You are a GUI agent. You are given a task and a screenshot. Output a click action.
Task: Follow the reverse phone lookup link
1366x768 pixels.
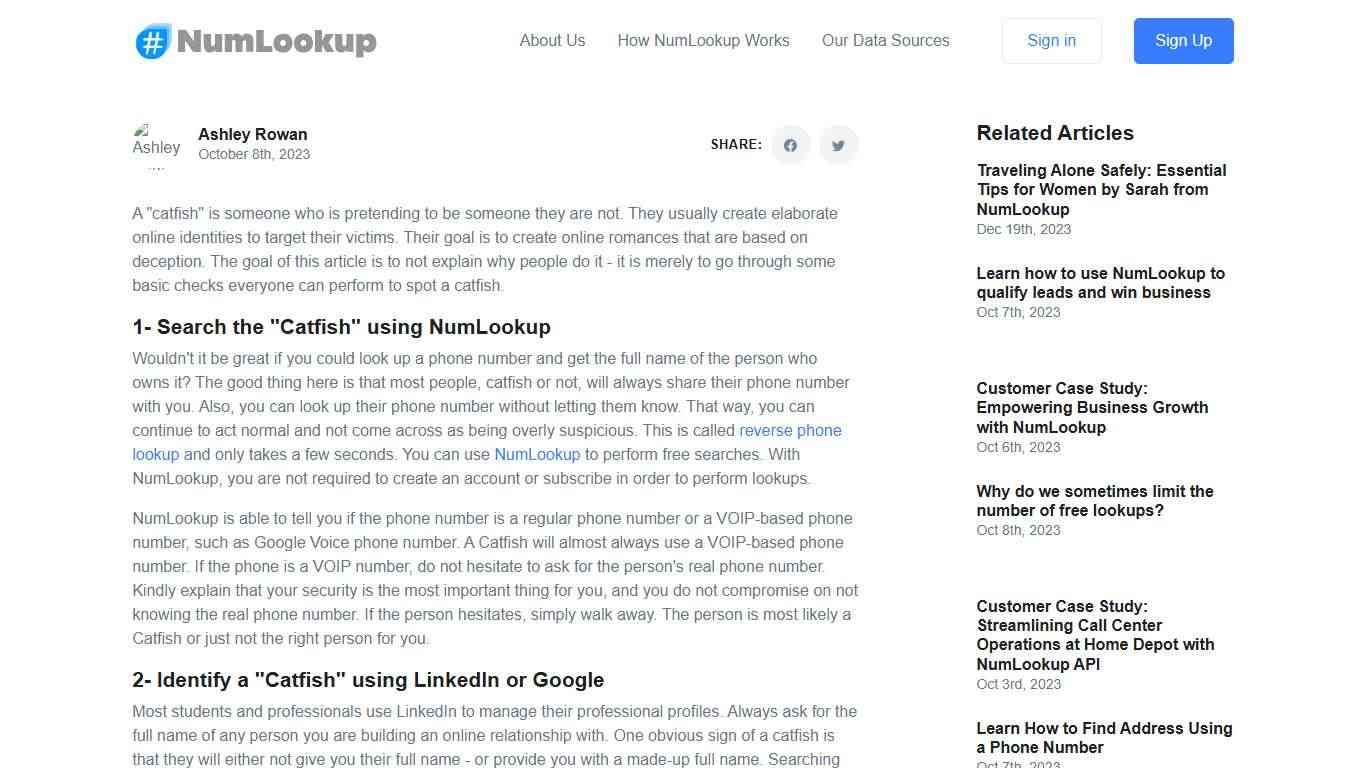pyautogui.click(x=789, y=431)
